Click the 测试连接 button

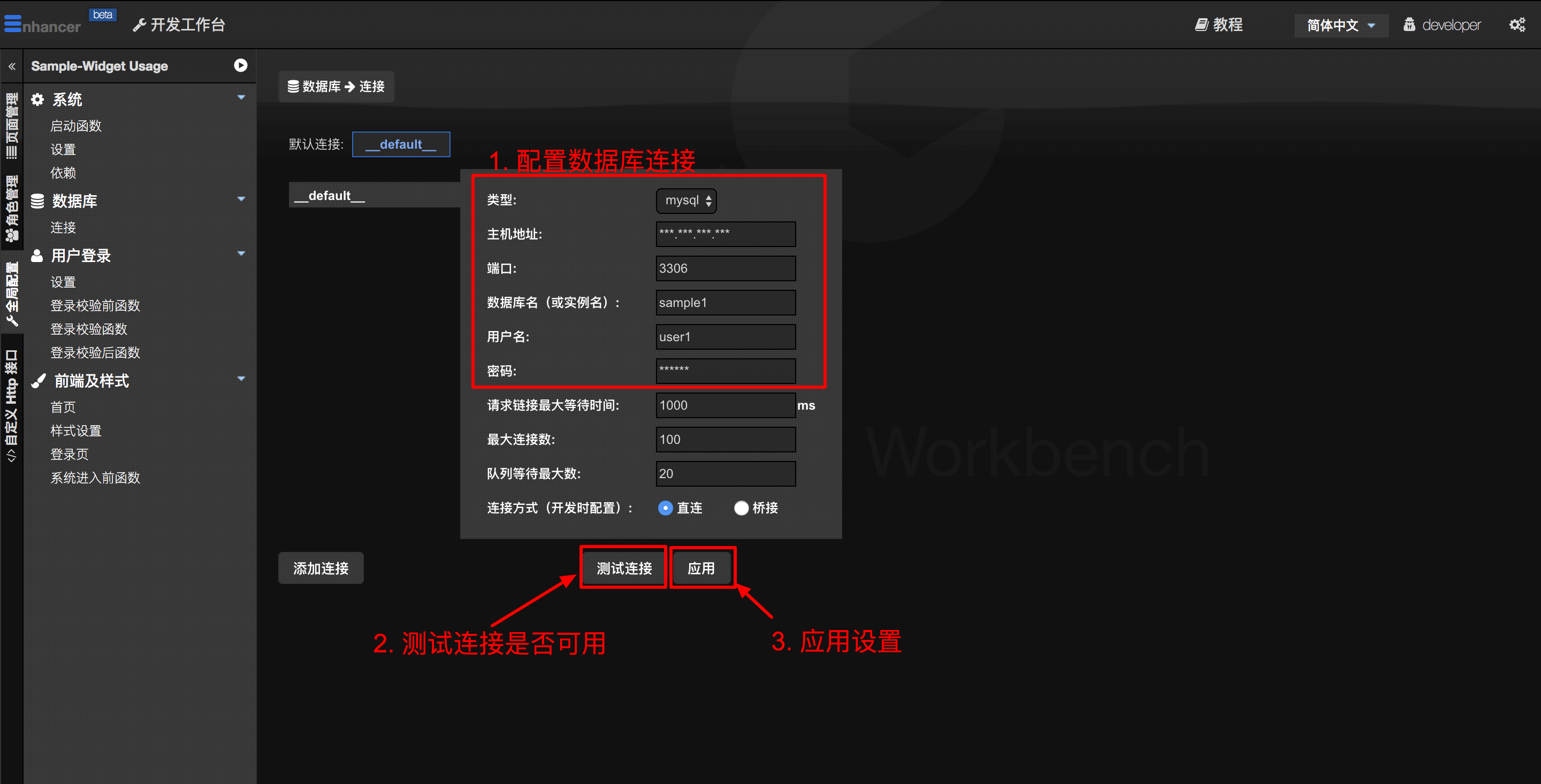click(x=623, y=567)
